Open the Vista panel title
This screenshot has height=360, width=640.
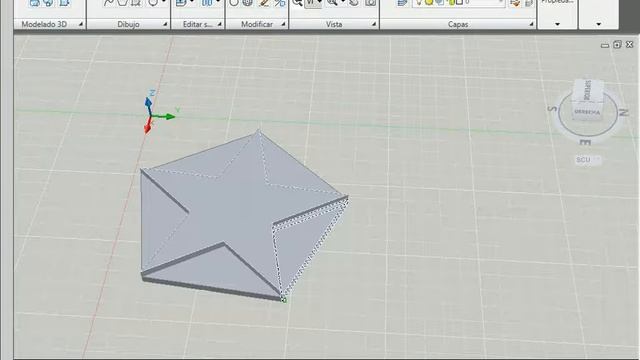click(x=334, y=24)
